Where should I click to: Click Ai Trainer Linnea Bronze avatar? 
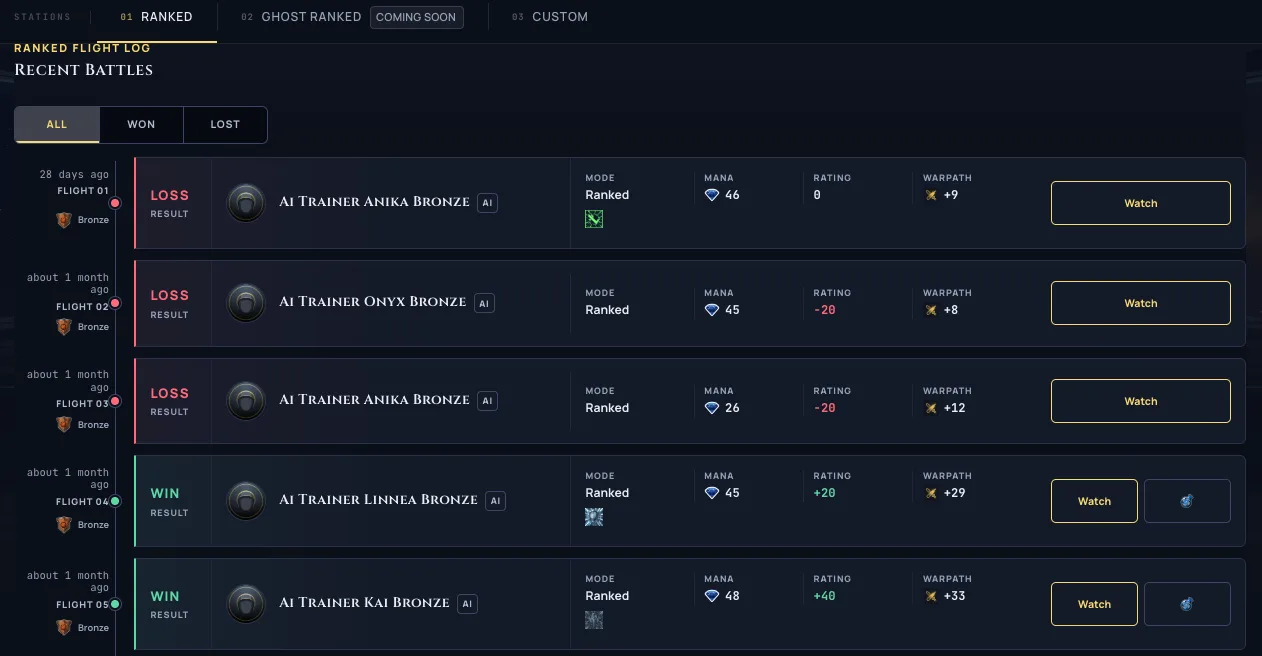click(x=246, y=501)
